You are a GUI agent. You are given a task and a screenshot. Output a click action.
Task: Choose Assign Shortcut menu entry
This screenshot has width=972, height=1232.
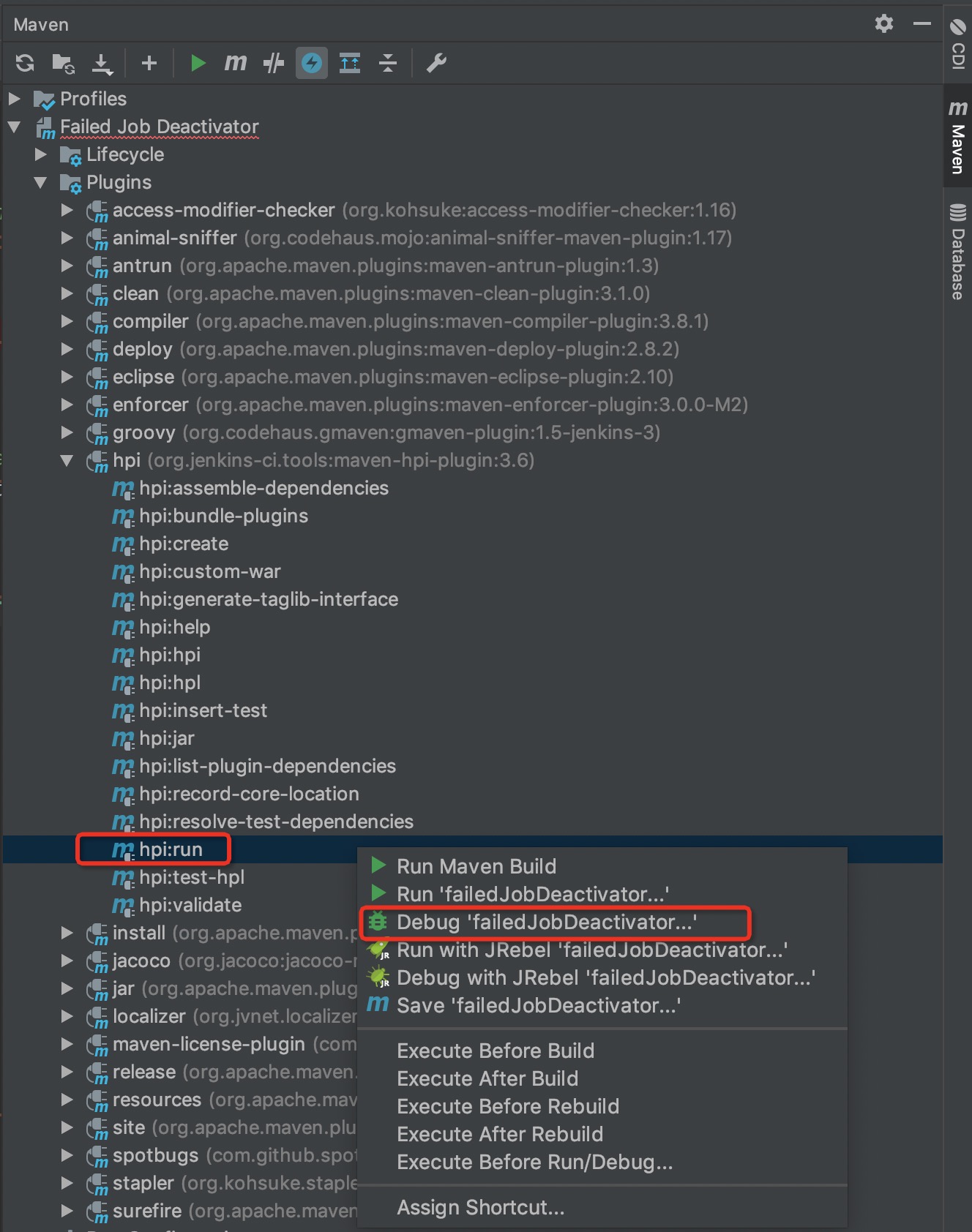[x=602, y=1207]
